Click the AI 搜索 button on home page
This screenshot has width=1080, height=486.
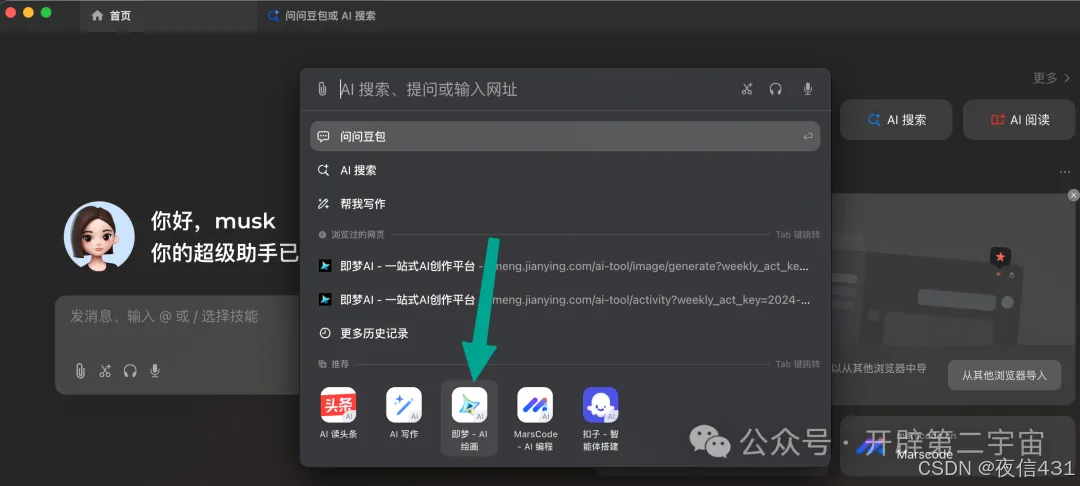click(896, 120)
